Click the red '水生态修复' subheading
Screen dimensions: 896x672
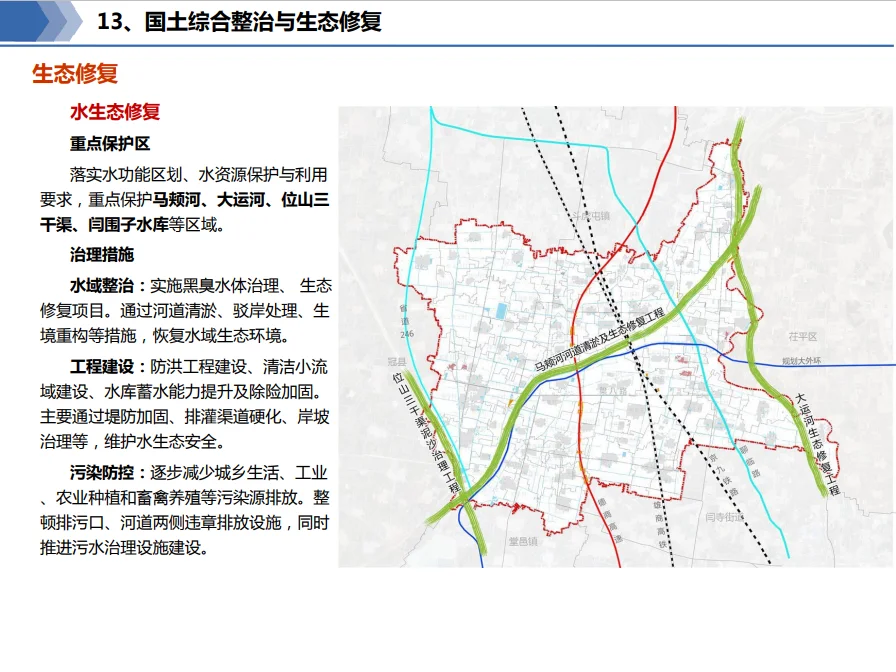[x=115, y=111]
